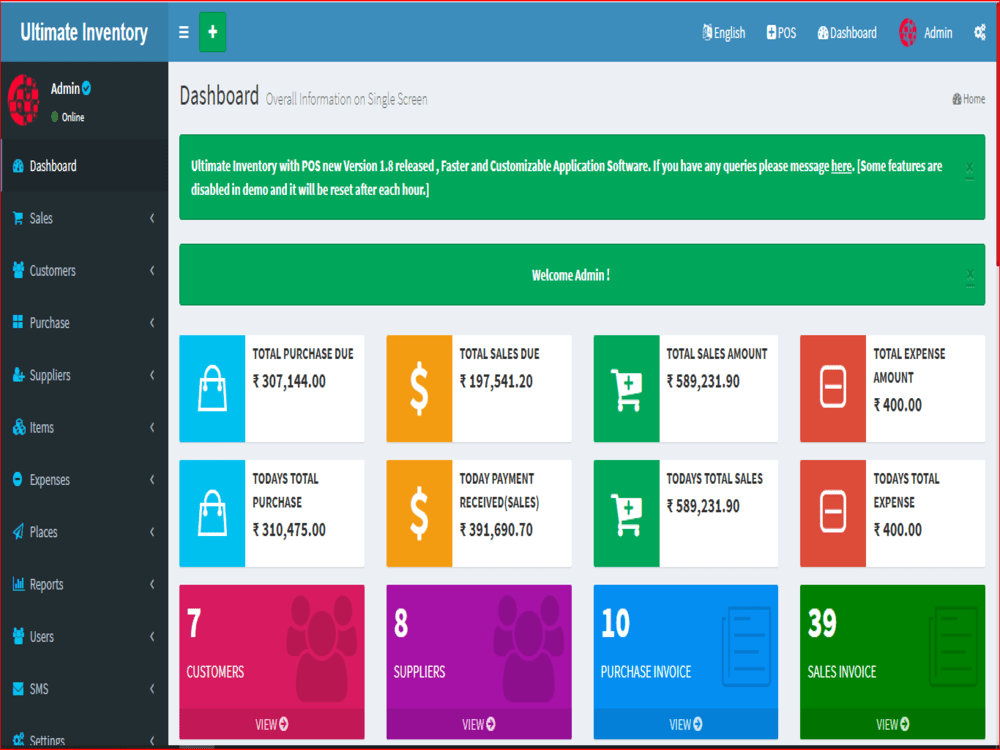Screen dimensions: 1000x750
Task: Dismiss the Welcome Admin message
Action: (x=969, y=275)
